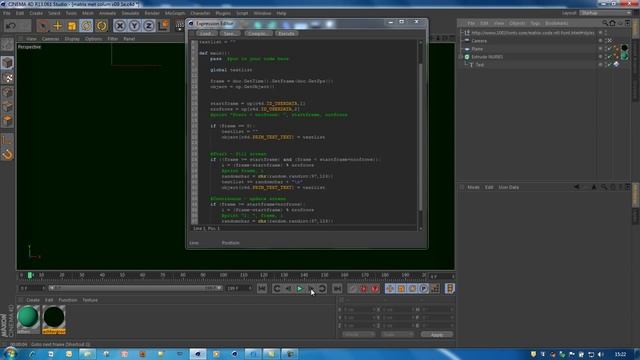
Task: Open the MoGraph menu
Action: (175, 13)
